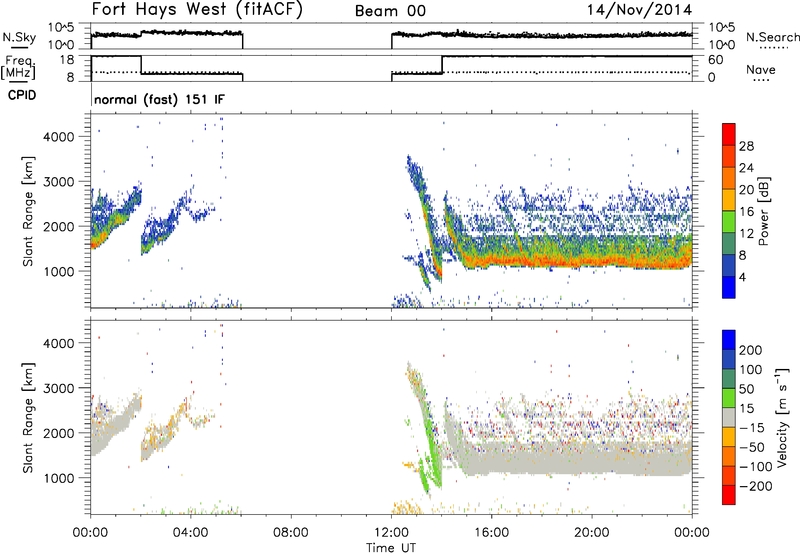Click the '1000' tick on velocity panel
The width and height of the screenshot is (800, 554).
click(x=59, y=478)
